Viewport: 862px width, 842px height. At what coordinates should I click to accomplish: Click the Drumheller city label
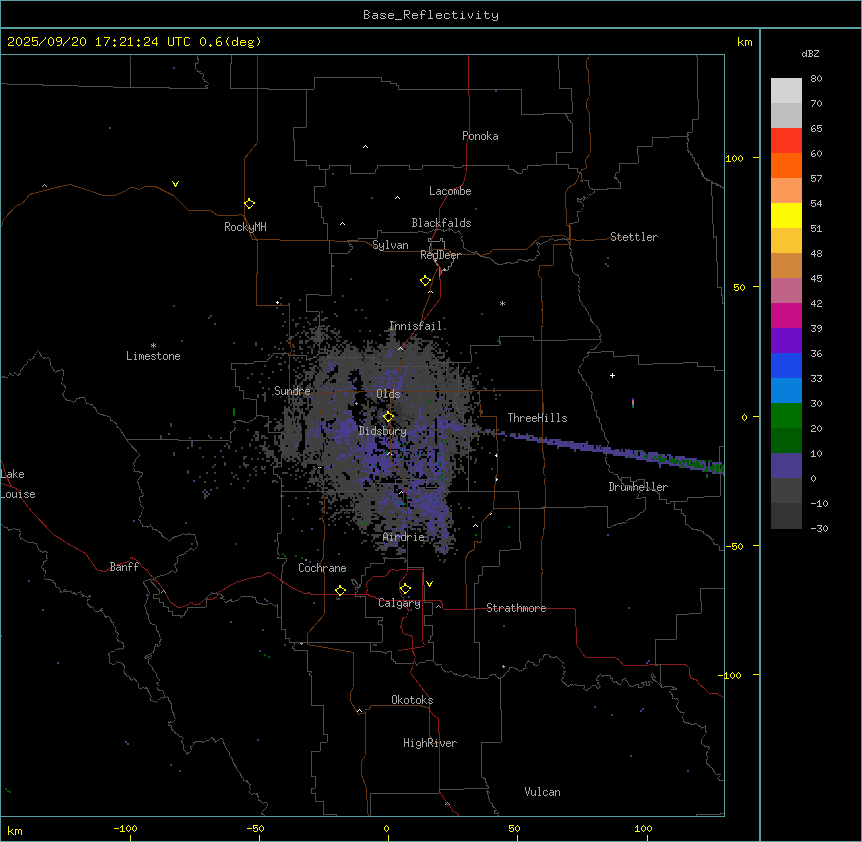637,487
